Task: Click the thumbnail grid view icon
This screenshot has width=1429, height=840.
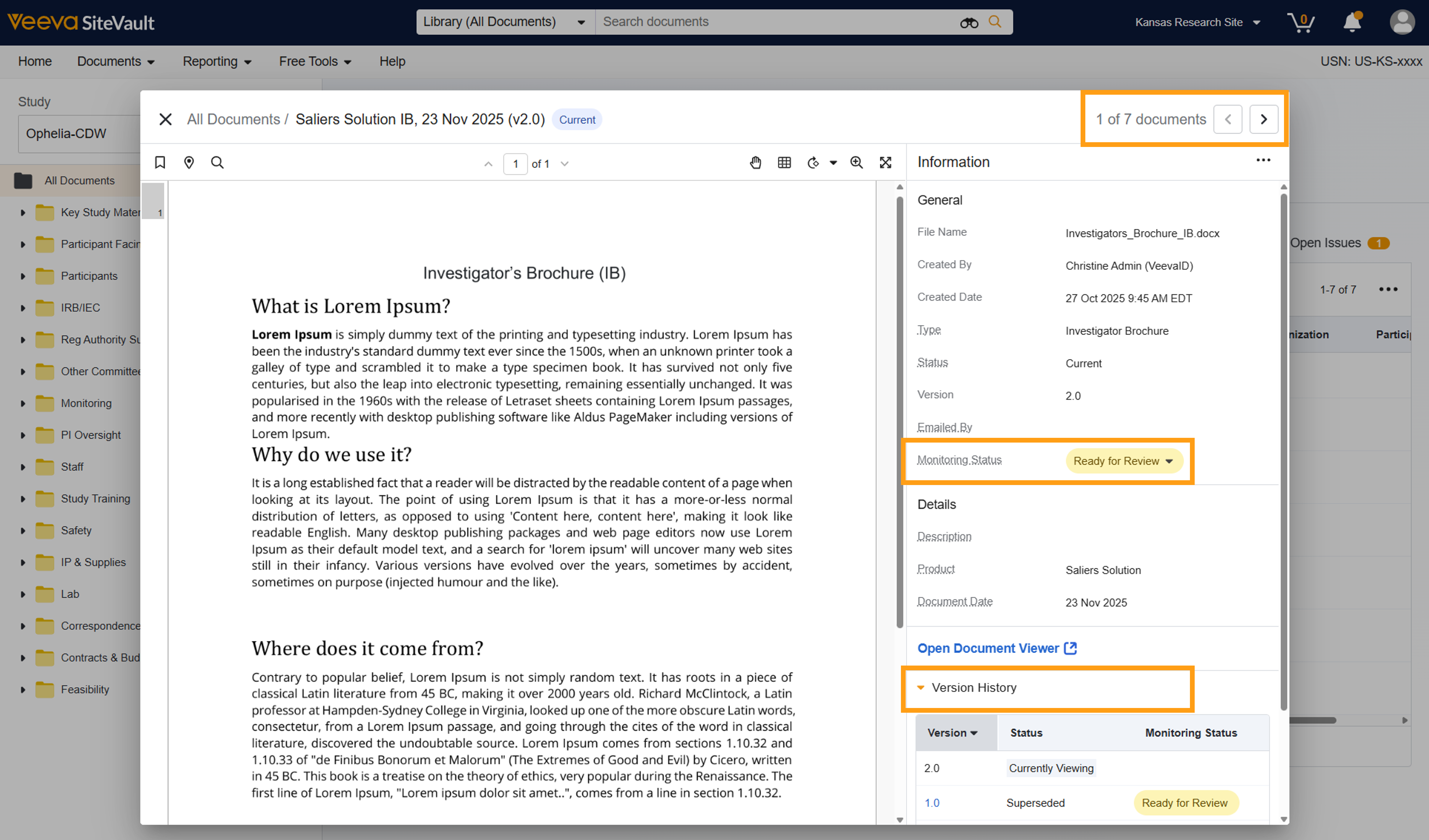Action: [x=784, y=163]
